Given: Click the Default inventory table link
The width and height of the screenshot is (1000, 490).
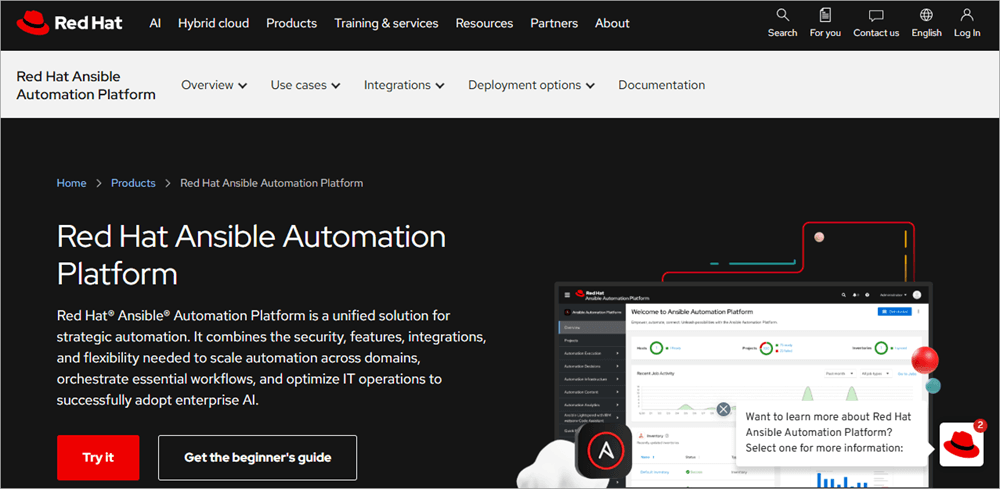Looking at the screenshot, I should [x=654, y=472].
